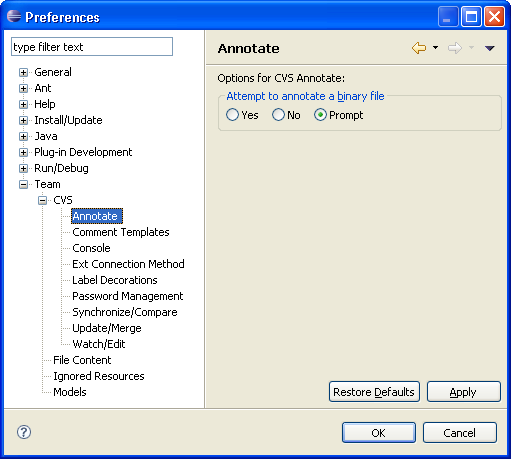Screen dimensions: 511x459
Task: Open Comment Templates preferences
Action: [121, 232]
